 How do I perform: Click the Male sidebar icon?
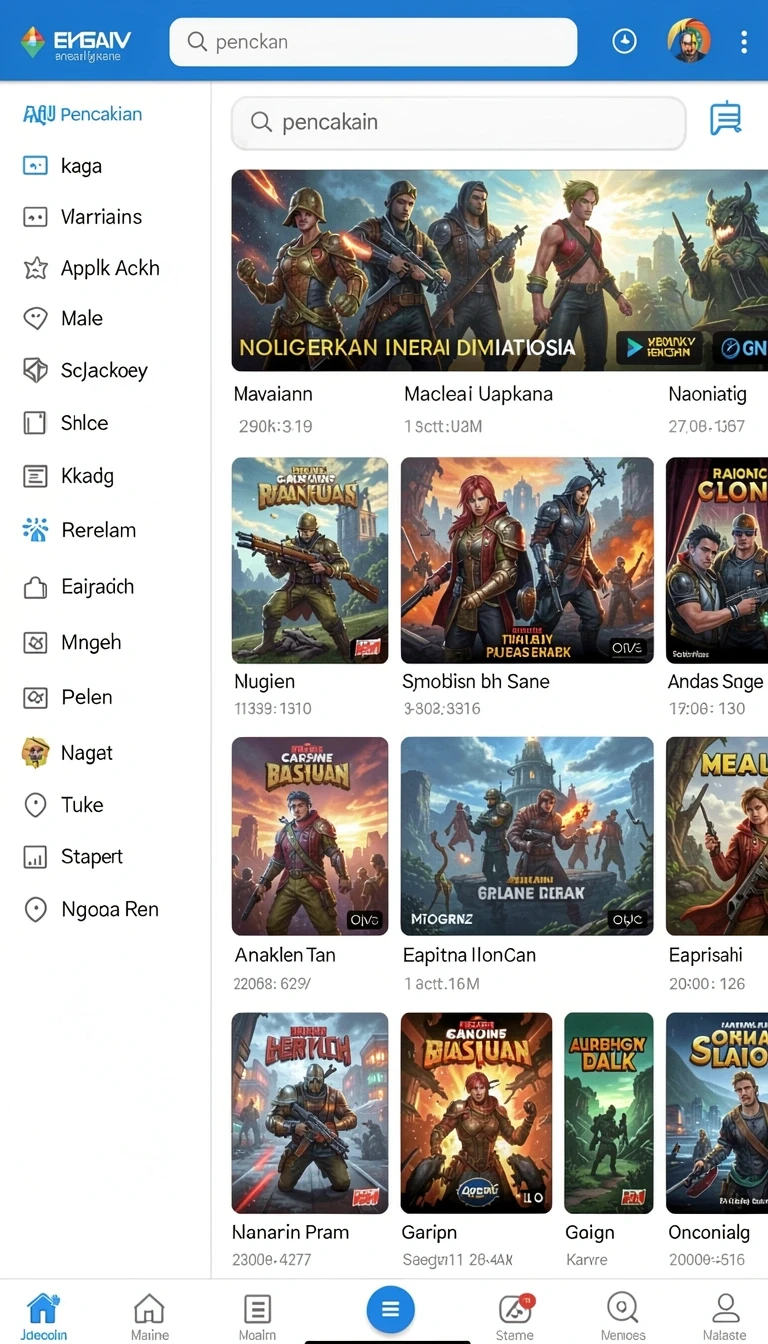(x=35, y=318)
